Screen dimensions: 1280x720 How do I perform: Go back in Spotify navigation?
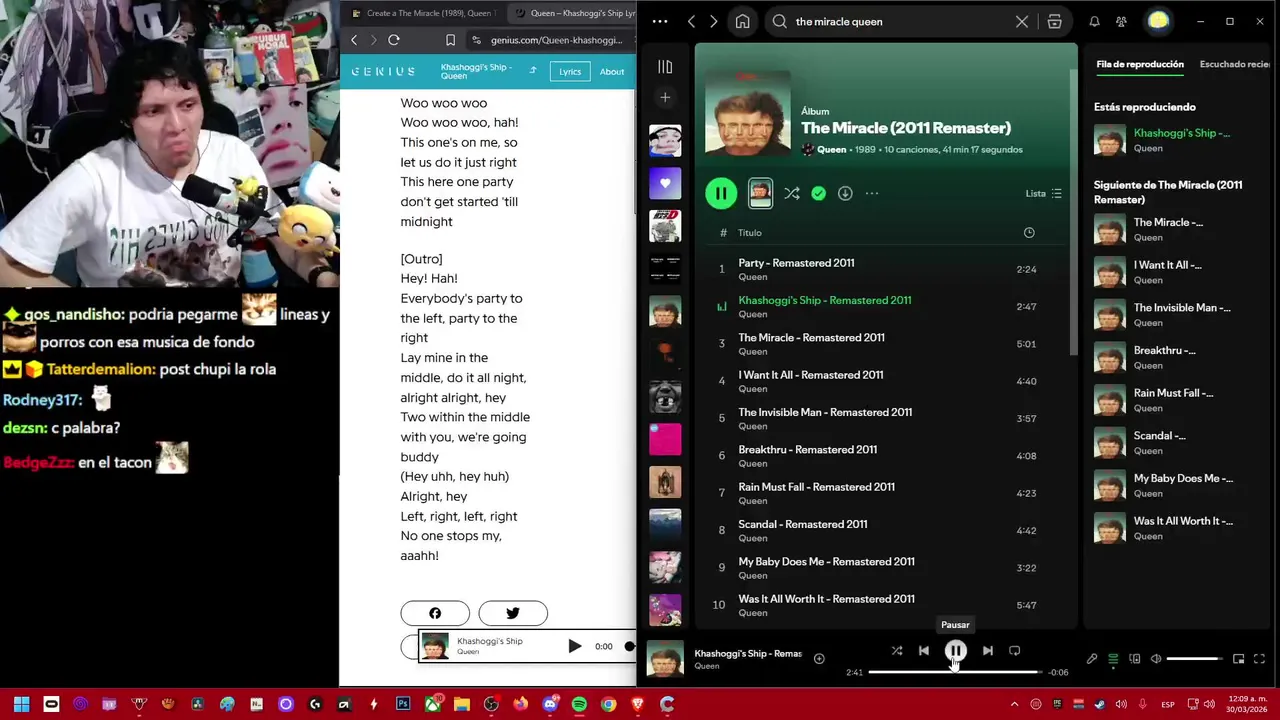click(x=691, y=21)
